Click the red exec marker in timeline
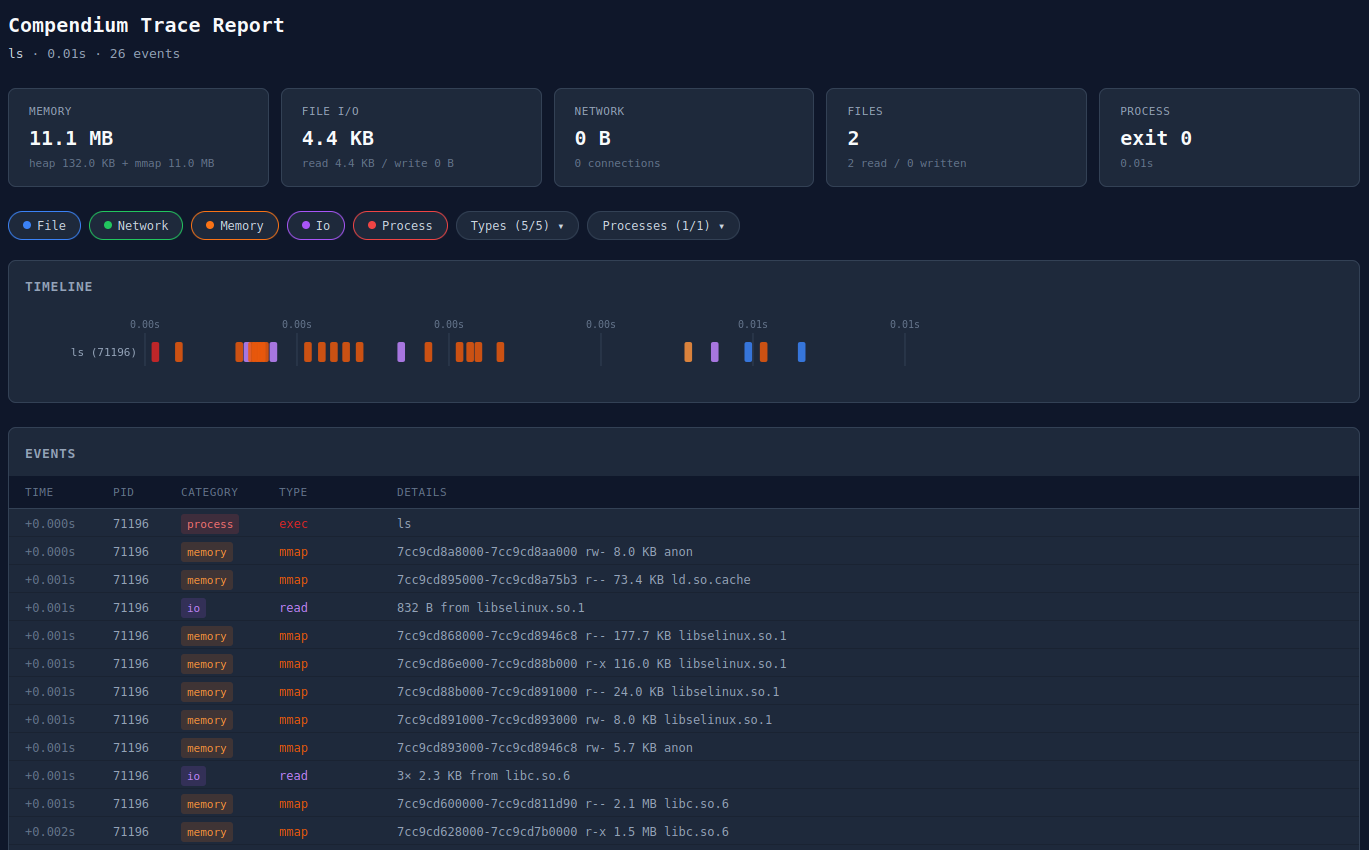This screenshot has width=1369, height=850. point(155,352)
